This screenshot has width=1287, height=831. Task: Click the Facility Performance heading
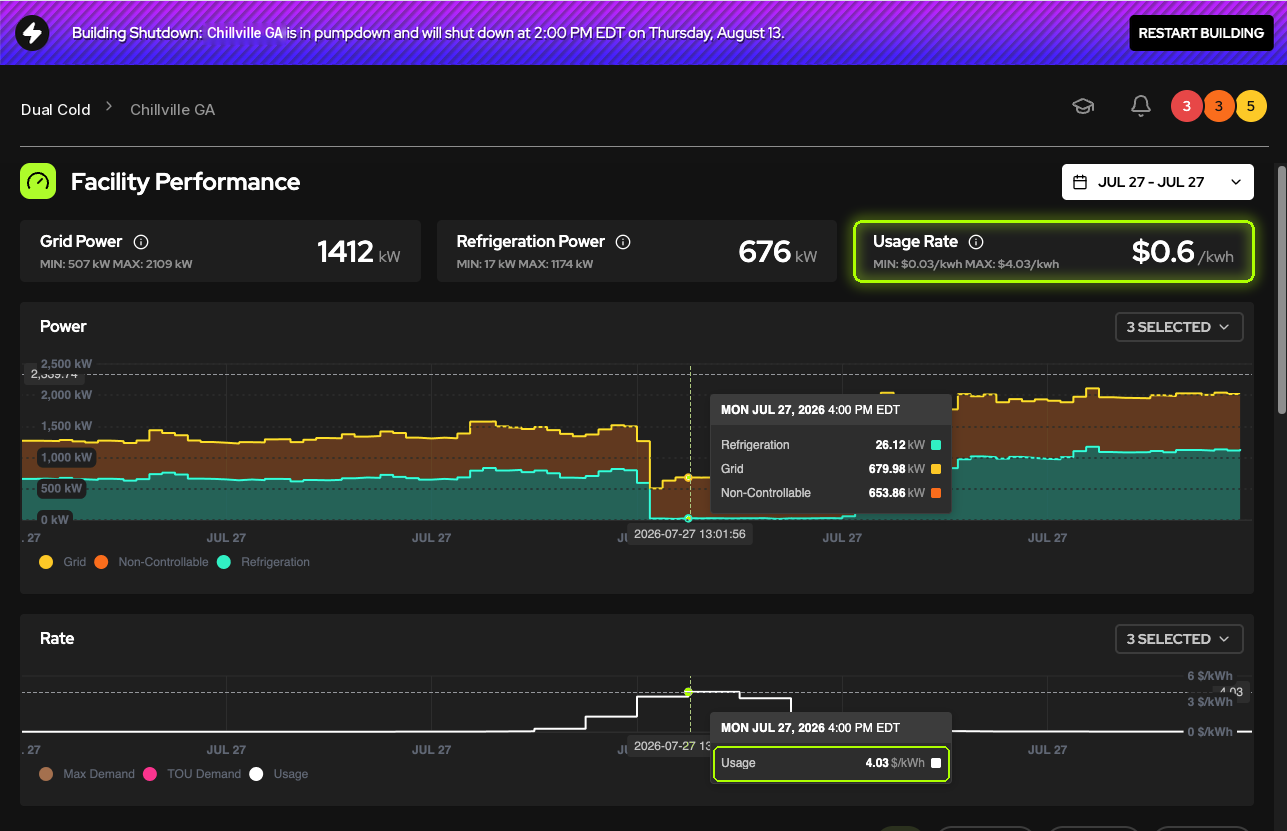pyautogui.click(x=185, y=182)
